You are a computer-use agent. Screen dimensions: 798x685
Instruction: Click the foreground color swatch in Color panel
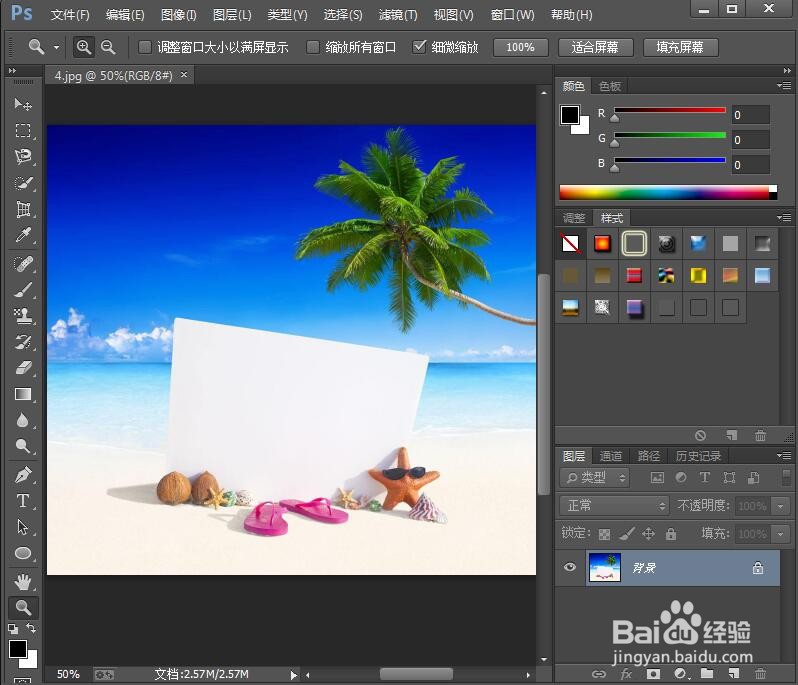click(570, 115)
